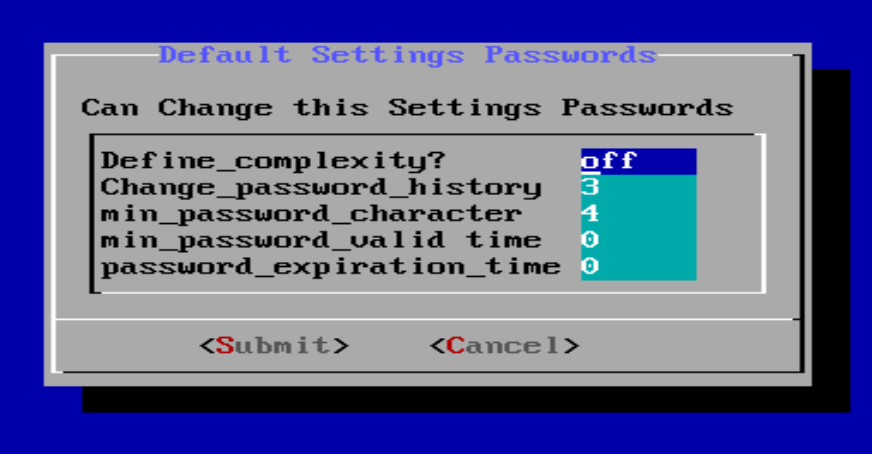Place cursor on the underlined o in off
872x454 pixels.
tap(591, 161)
